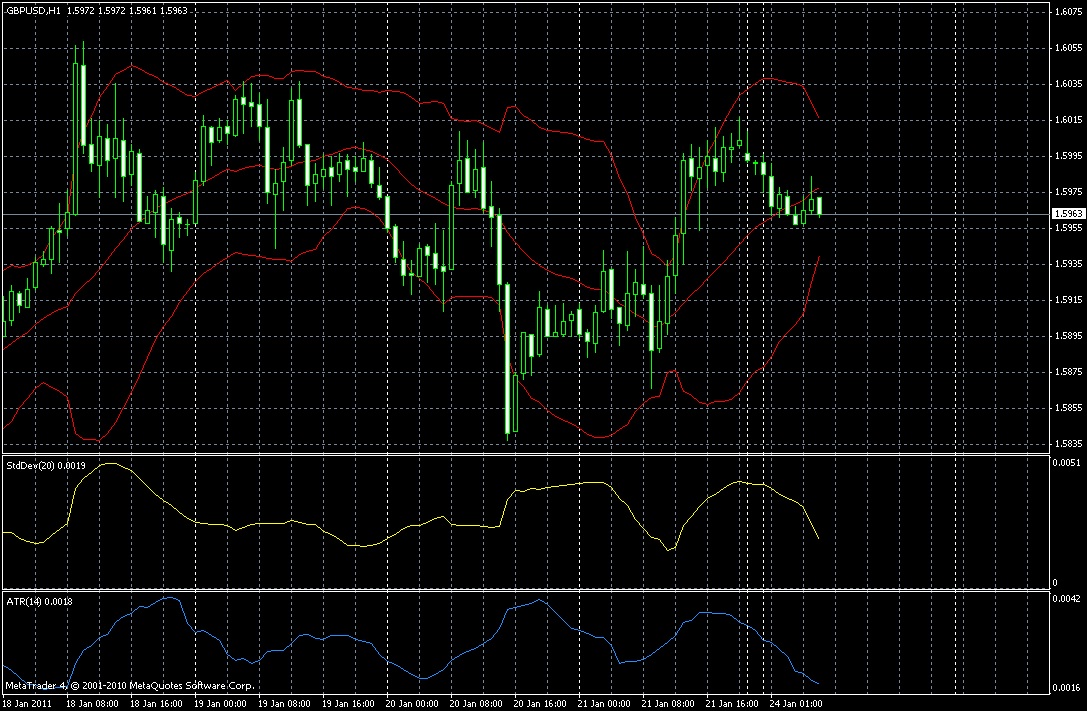
Task: Click the 18 Jan 2011 date label
Action: [28, 704]
